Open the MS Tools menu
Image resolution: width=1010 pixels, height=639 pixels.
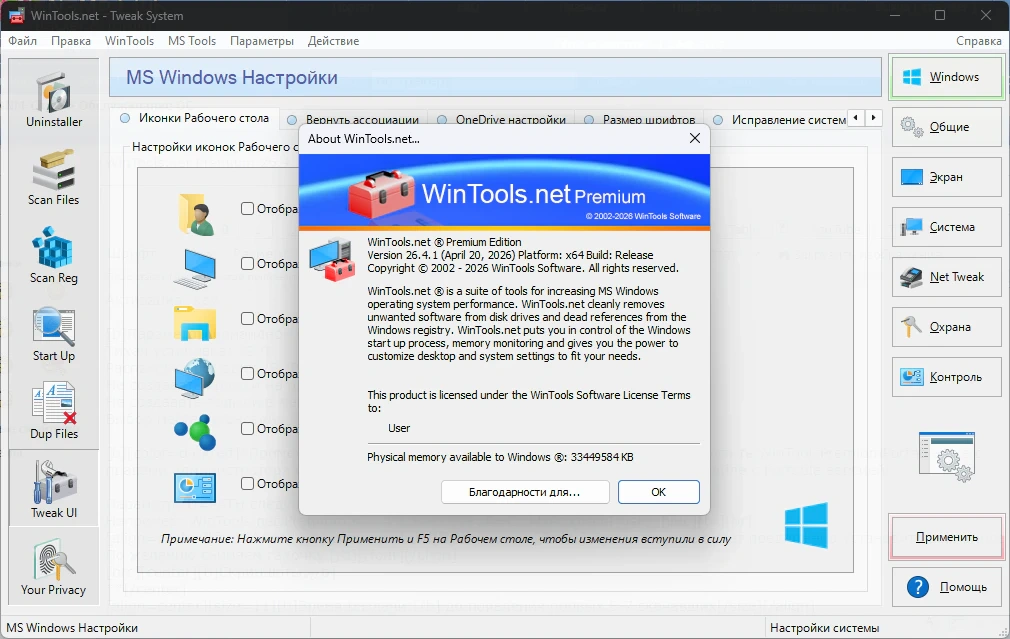click(x=192, y=41)
